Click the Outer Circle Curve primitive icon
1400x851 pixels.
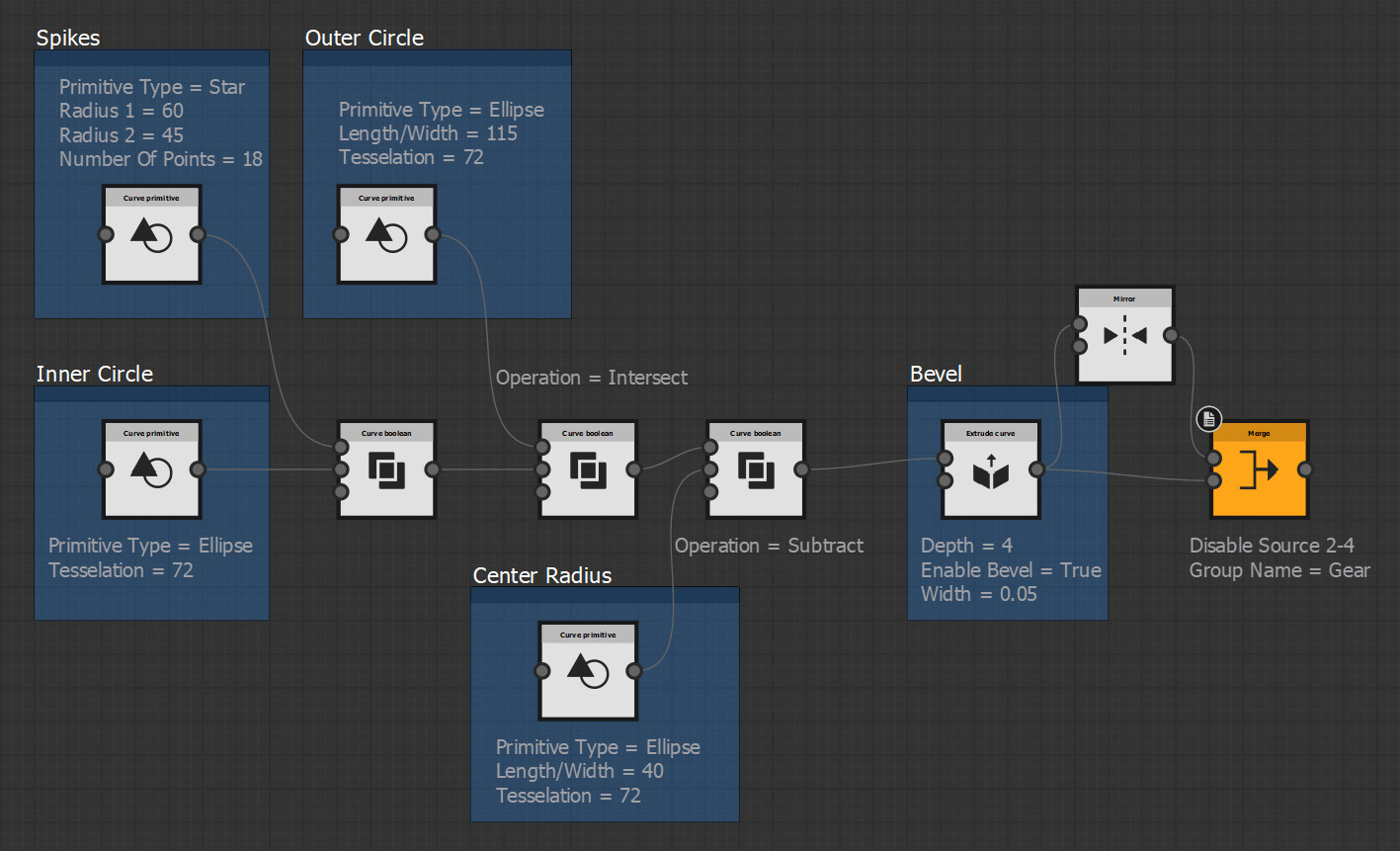coord(386,234)
